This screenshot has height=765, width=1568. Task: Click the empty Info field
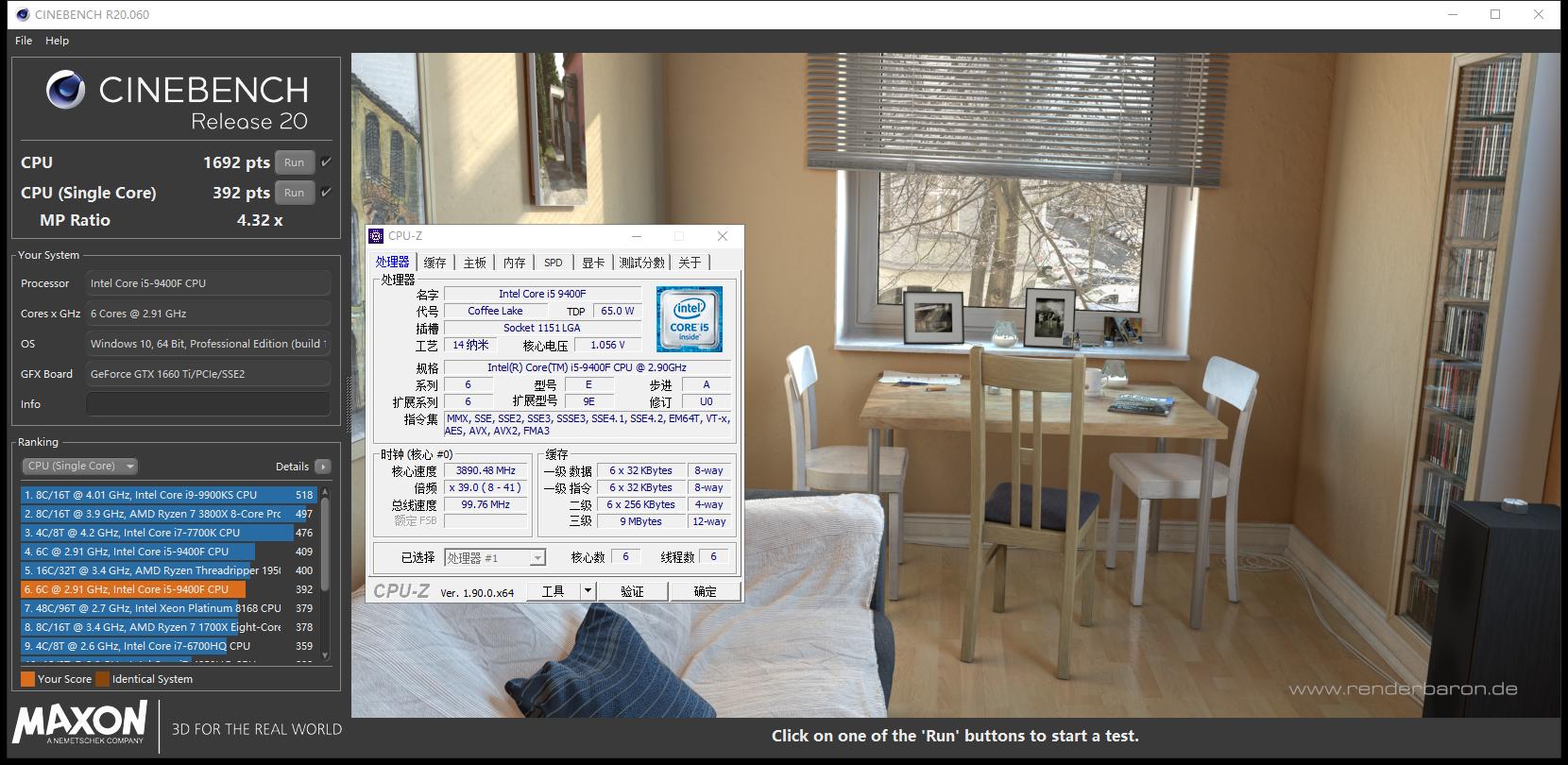(x=208, y=404)
